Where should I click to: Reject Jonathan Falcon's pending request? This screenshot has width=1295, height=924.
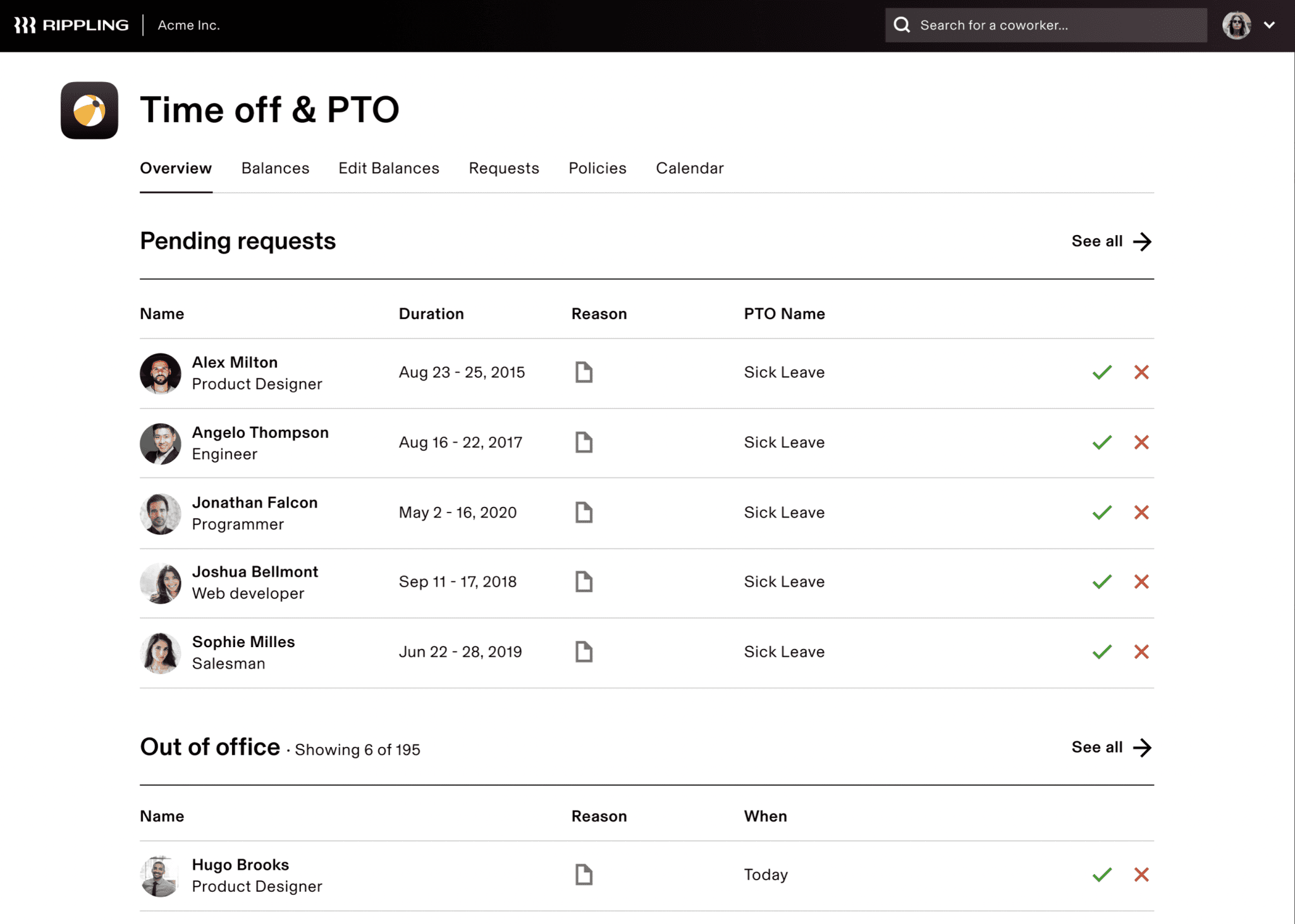coord(1141,513)
